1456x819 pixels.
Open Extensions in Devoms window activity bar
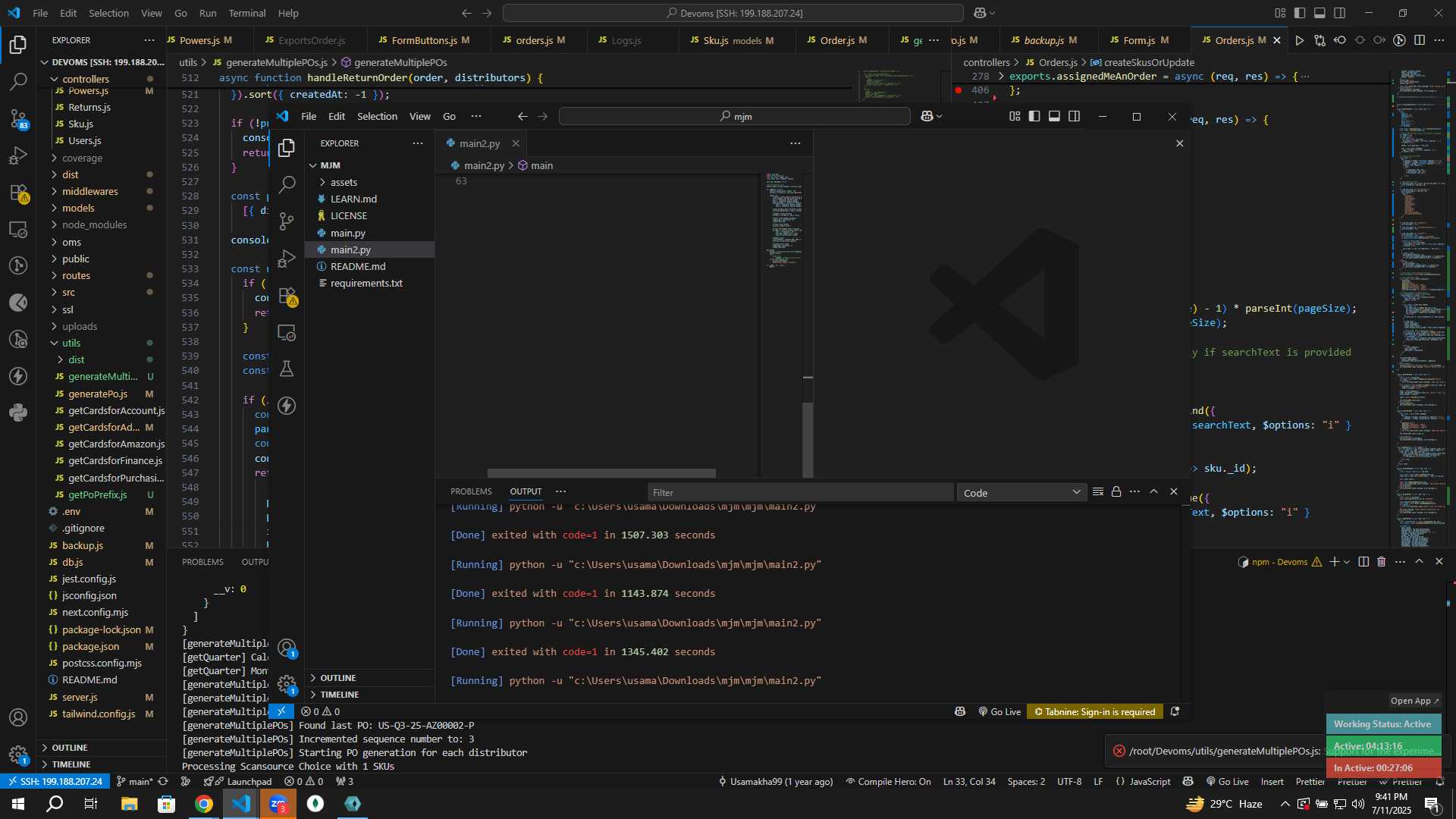[x=18, y=193]
